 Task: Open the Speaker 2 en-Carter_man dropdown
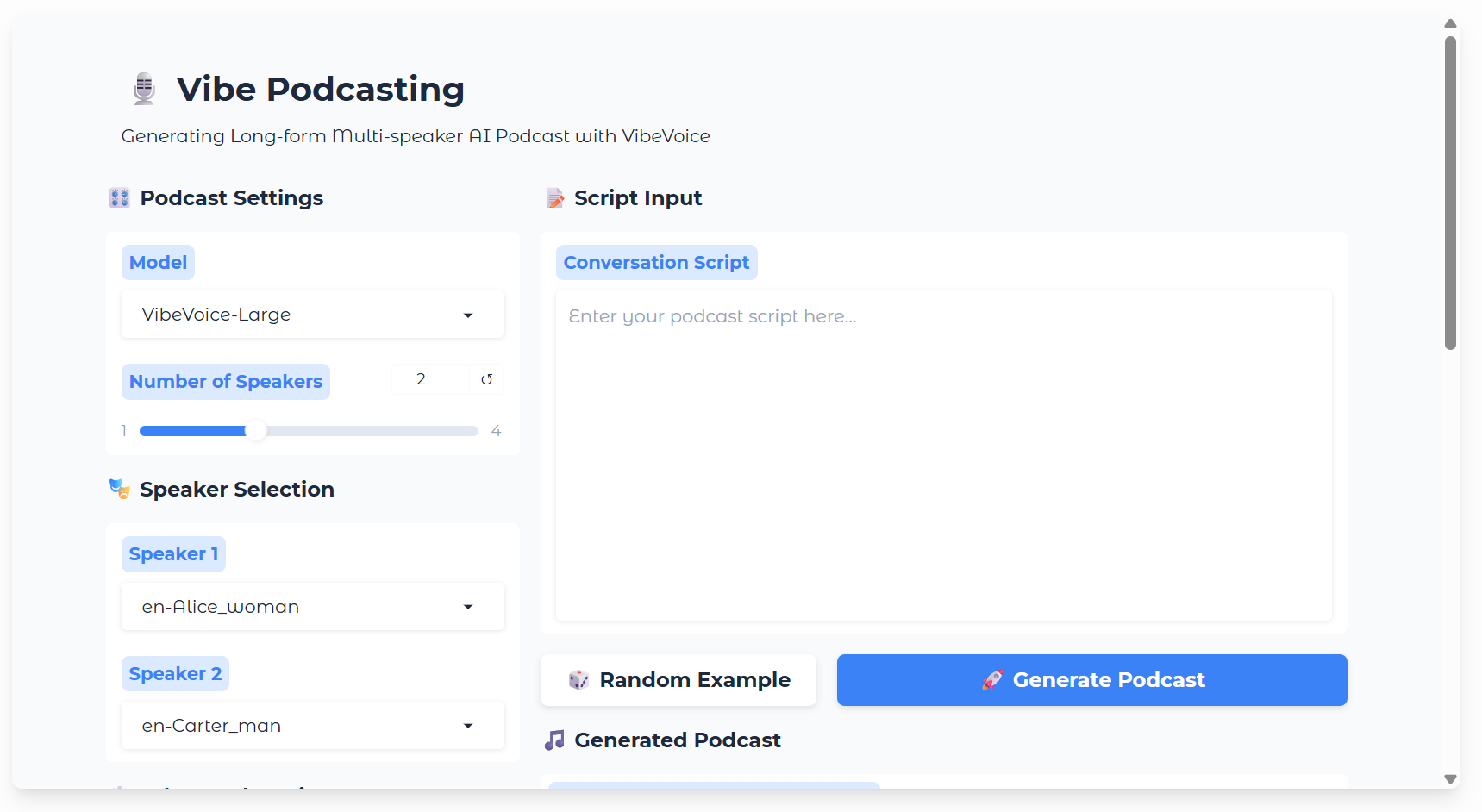coord(312,726)
